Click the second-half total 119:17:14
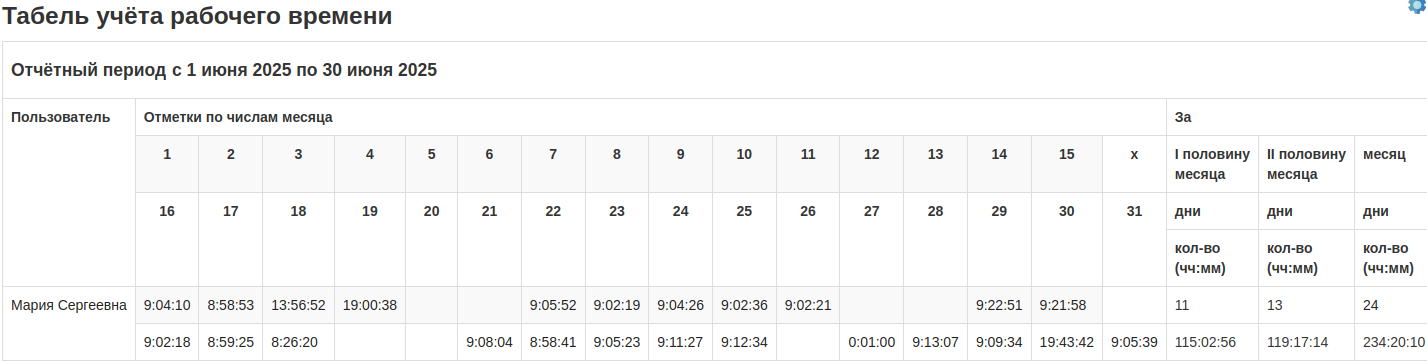 click(1299, 342)
